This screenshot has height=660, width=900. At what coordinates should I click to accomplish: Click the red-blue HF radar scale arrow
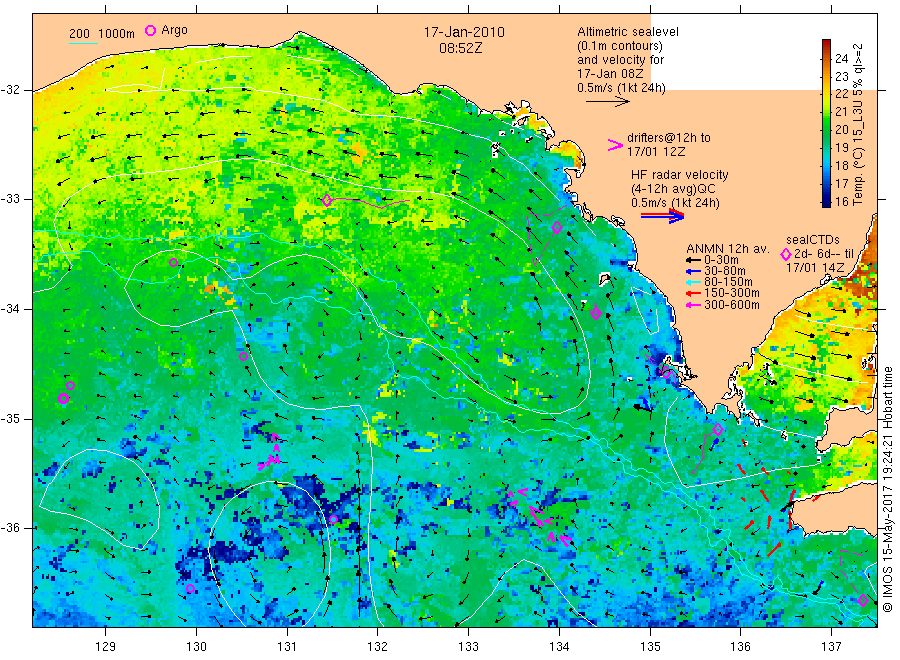(x=663, y=216)
